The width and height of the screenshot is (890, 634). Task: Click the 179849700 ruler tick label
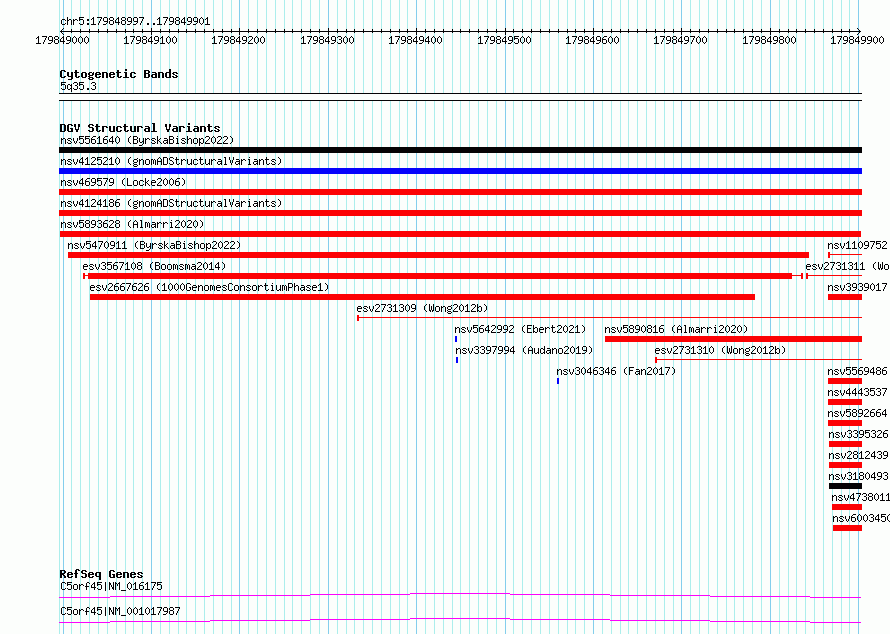(680, 40)
